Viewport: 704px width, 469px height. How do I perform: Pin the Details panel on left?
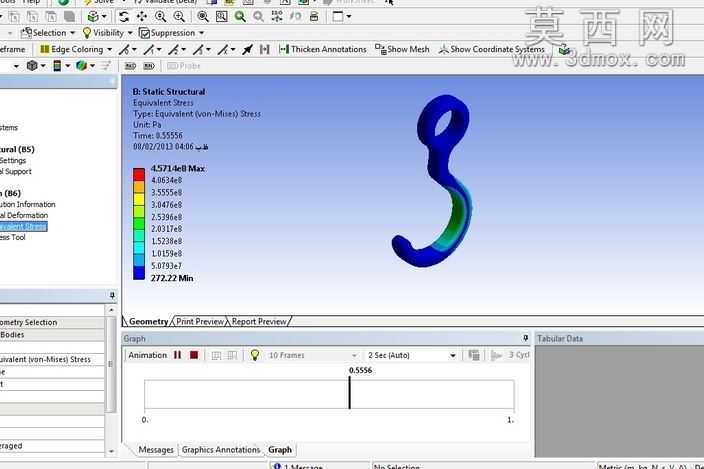point(112,295)
